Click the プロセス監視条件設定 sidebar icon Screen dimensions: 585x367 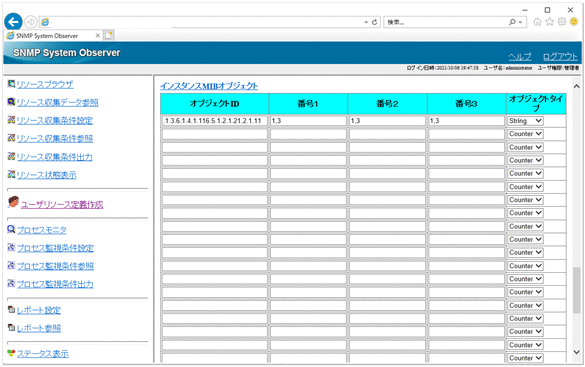click(11, 248)
